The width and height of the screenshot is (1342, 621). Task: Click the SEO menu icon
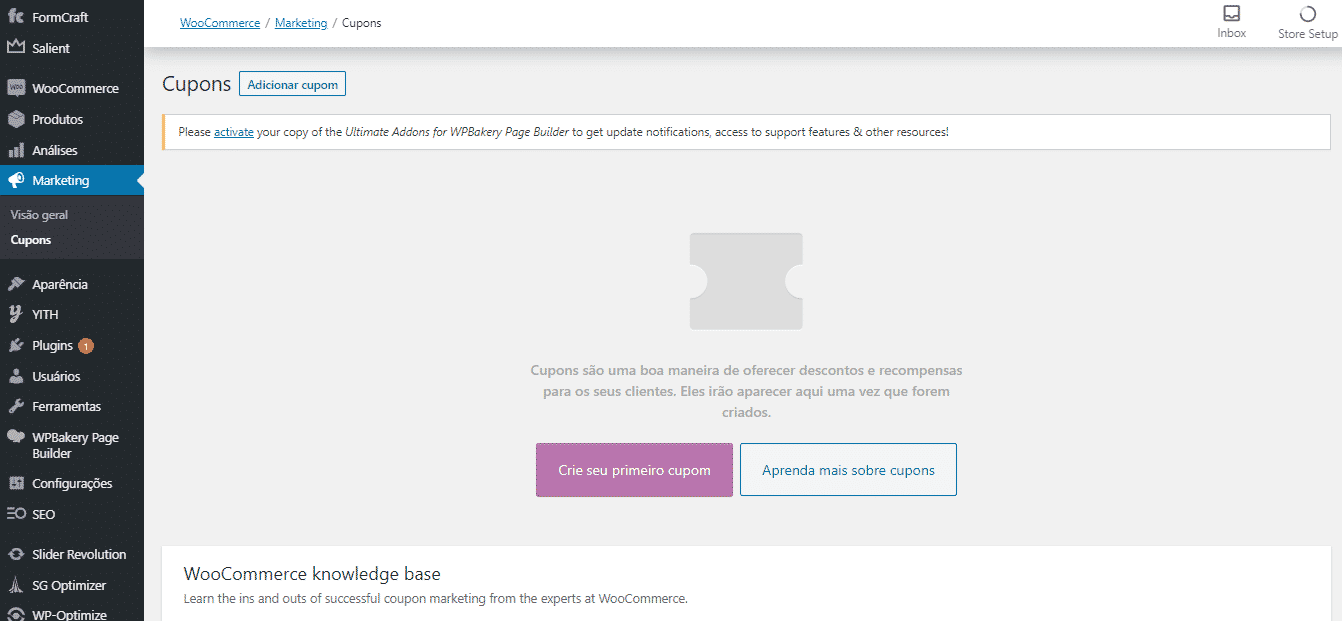click(x=16, y=514)
